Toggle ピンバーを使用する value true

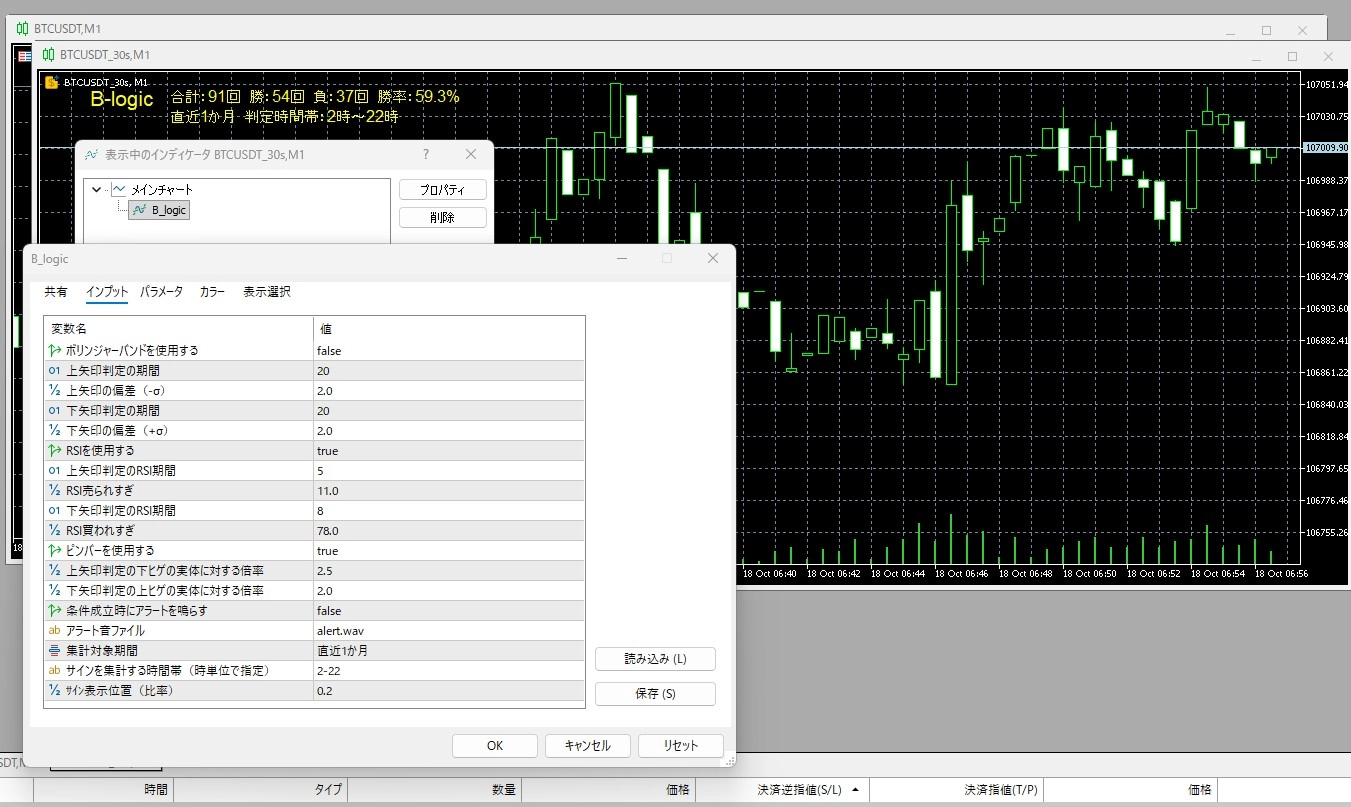coord(449,551)
